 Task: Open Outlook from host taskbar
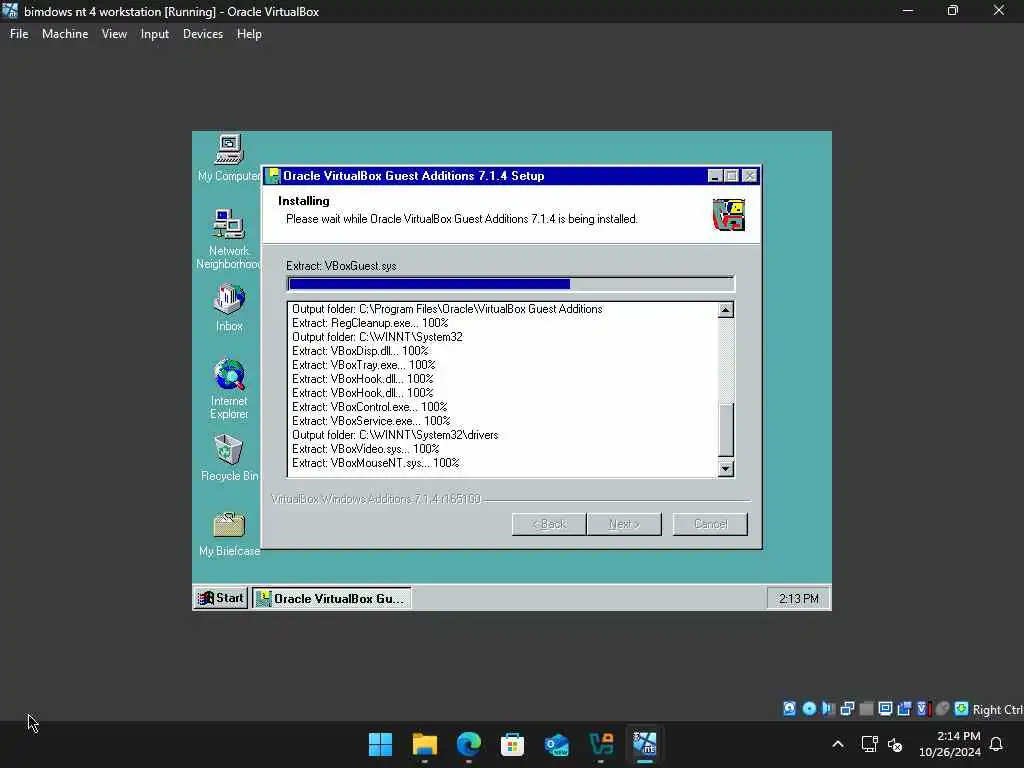click(556, 744)
